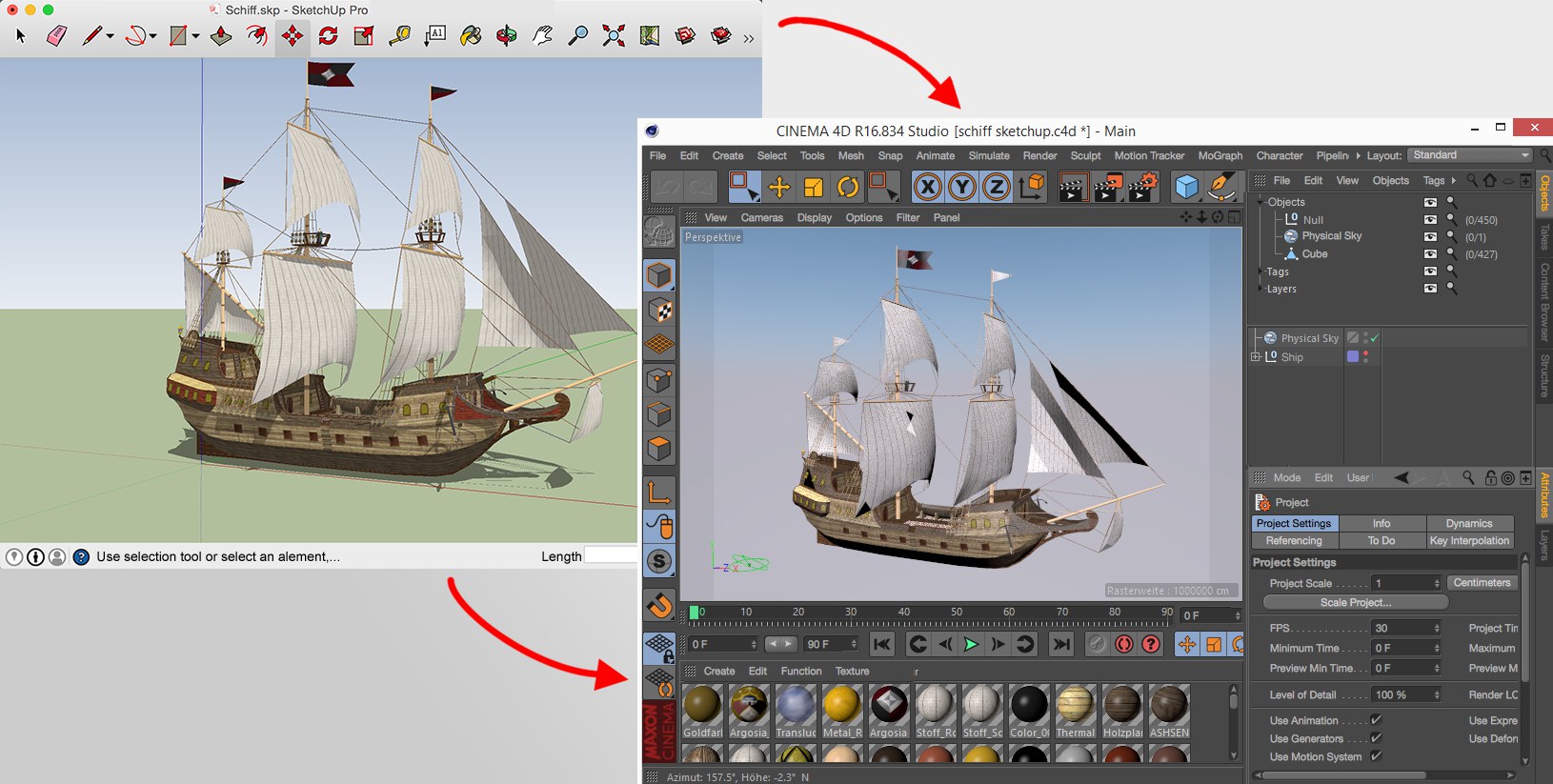1553x784 pixels.
Task: Toggle the Use Motion System checkbox
Action: pyautogui.click(x=1376, y=756)
